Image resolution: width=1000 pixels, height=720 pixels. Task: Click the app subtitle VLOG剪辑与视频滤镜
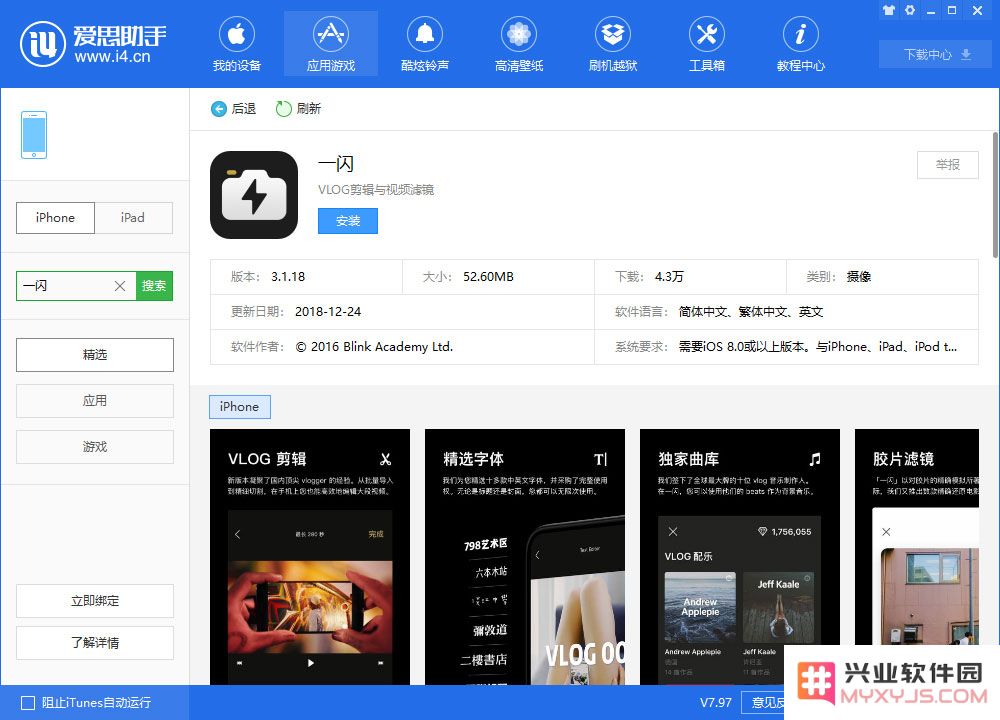(376, 190)
